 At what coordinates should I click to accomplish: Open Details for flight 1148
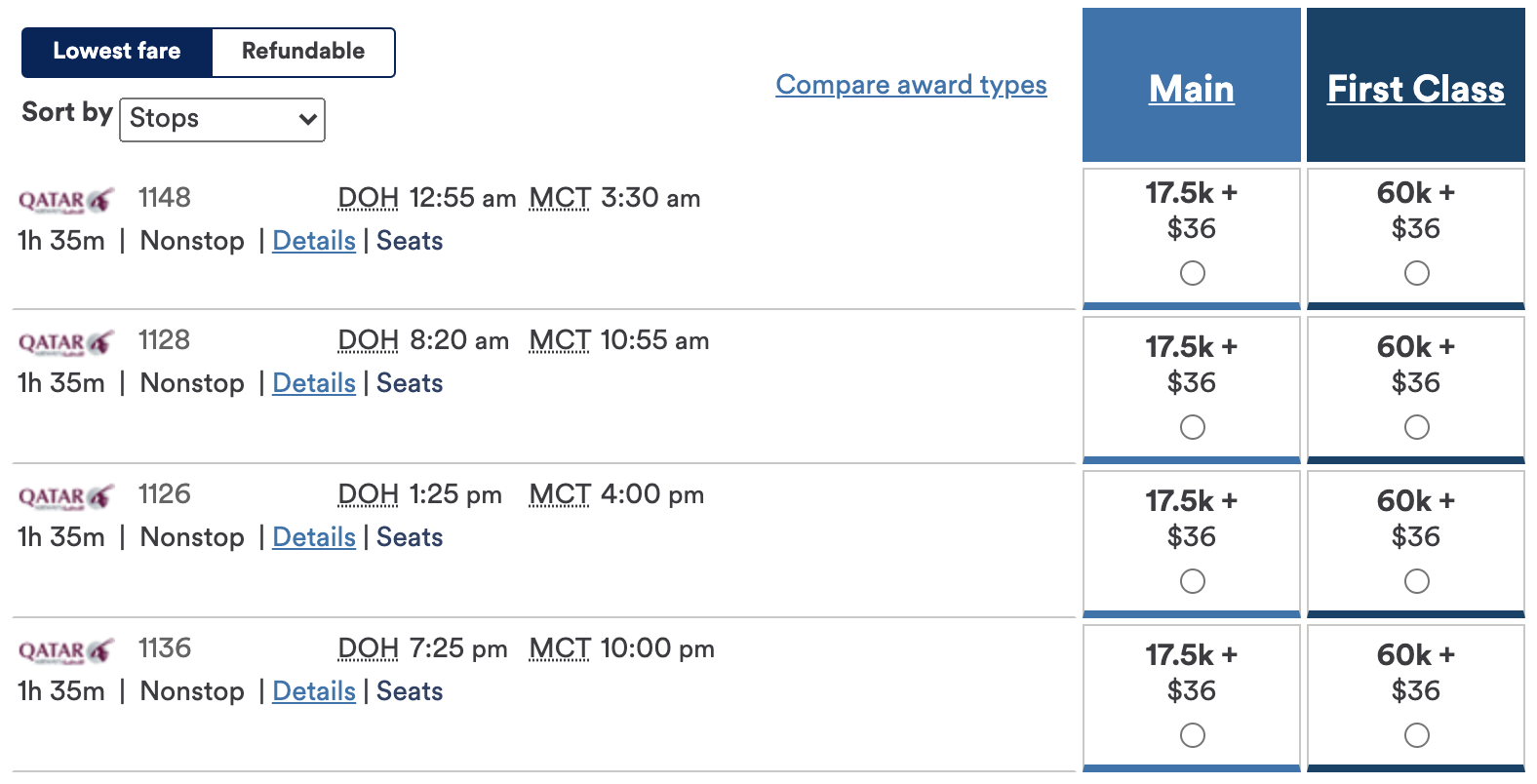314,241
